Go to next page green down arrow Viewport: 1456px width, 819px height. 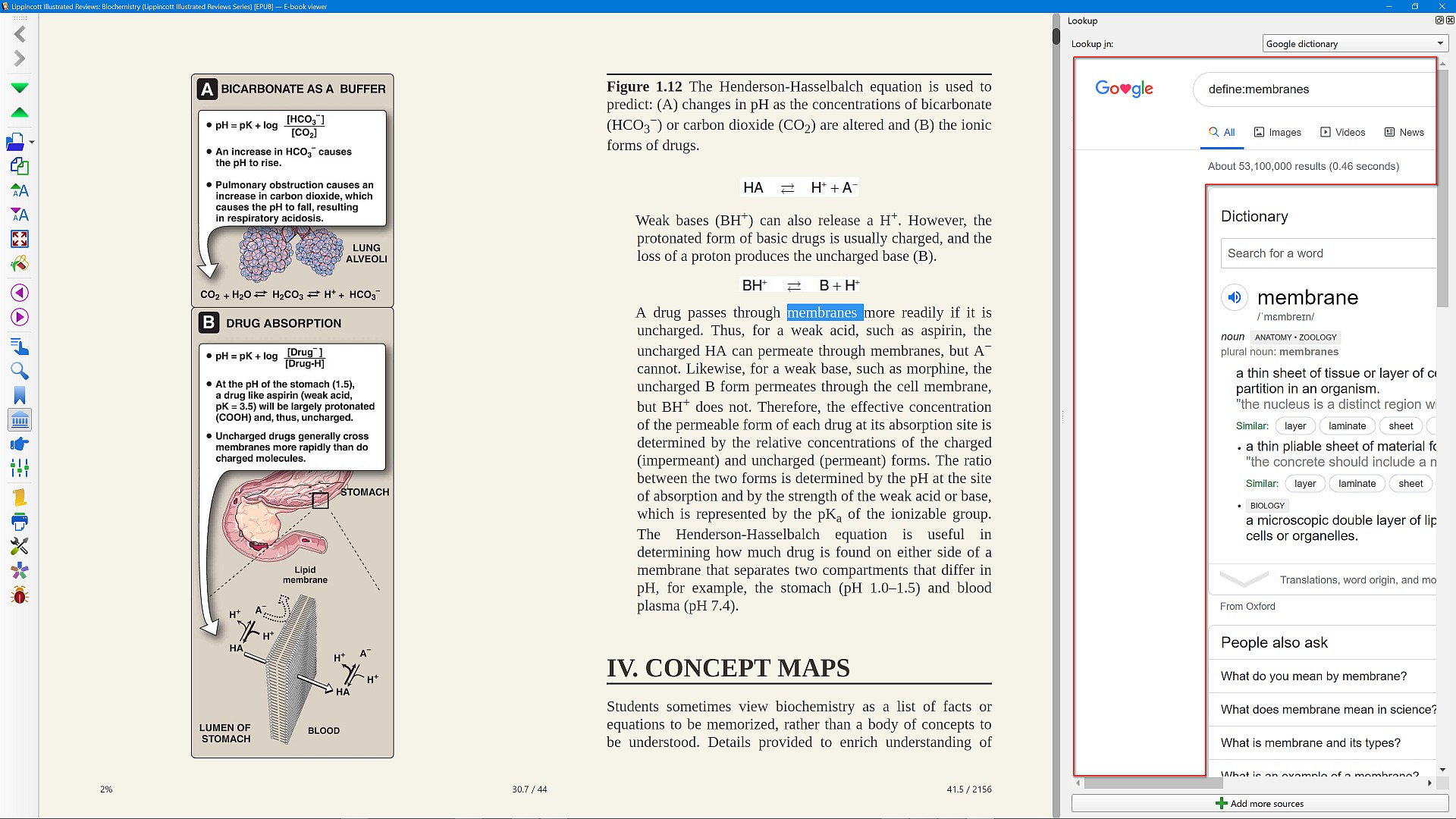(x=20, y=88)
